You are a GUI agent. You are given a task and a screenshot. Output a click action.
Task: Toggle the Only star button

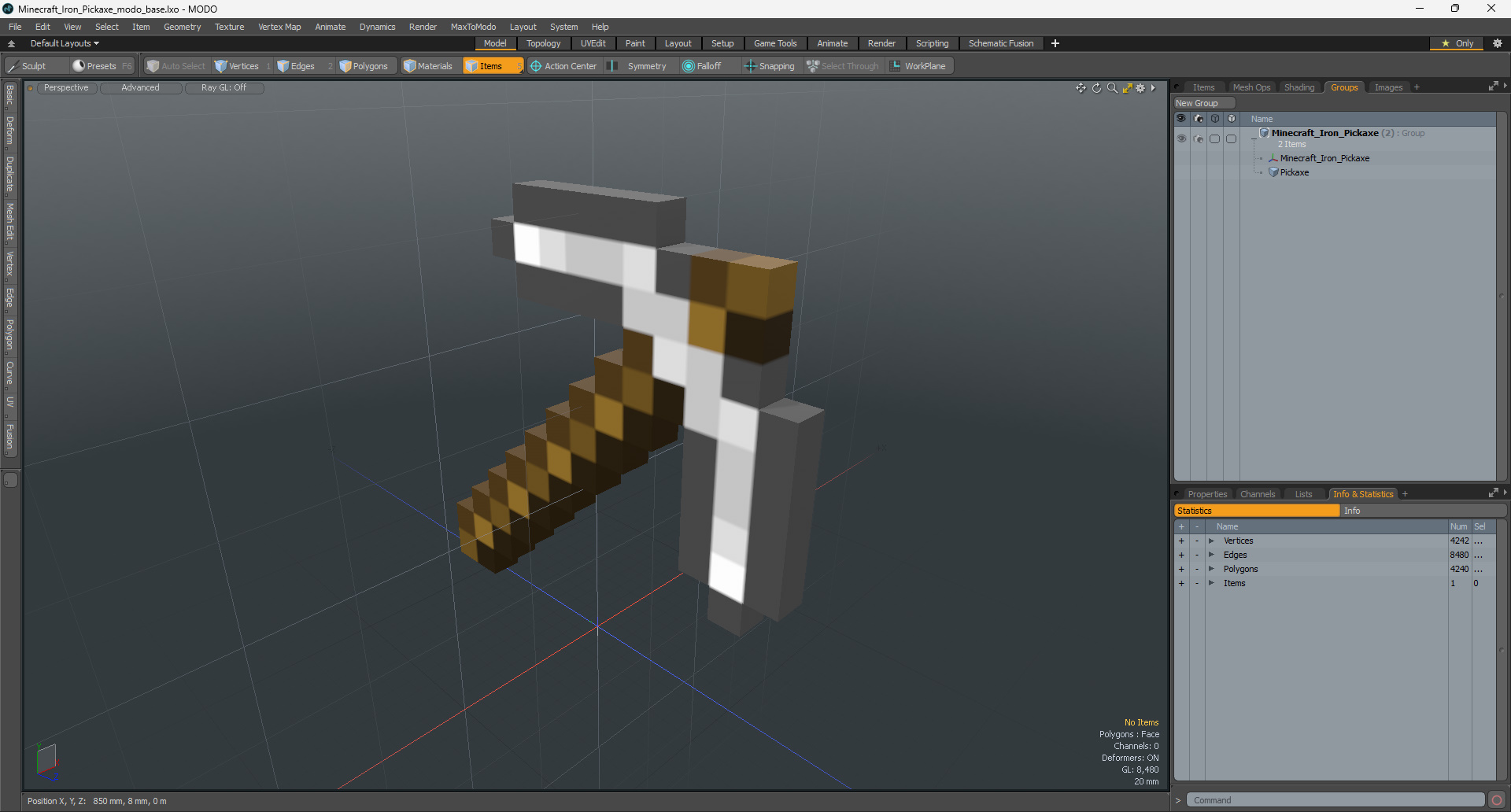coord(1457,43)
